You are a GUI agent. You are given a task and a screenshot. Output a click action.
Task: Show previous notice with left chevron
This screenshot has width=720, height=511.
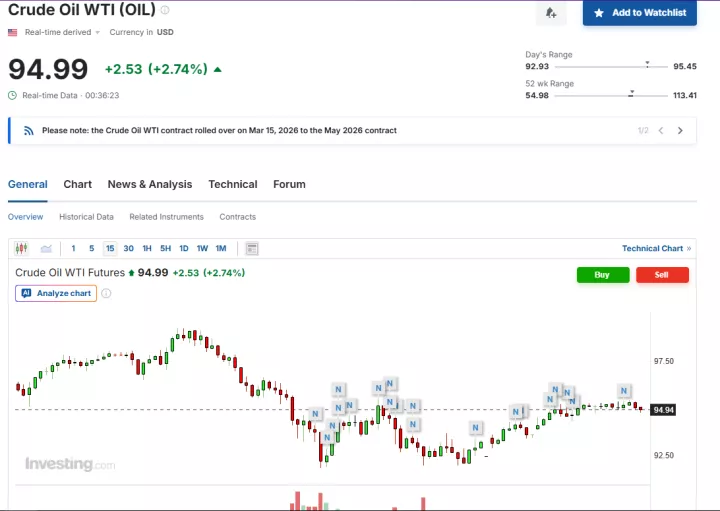[x=661, y=130]
